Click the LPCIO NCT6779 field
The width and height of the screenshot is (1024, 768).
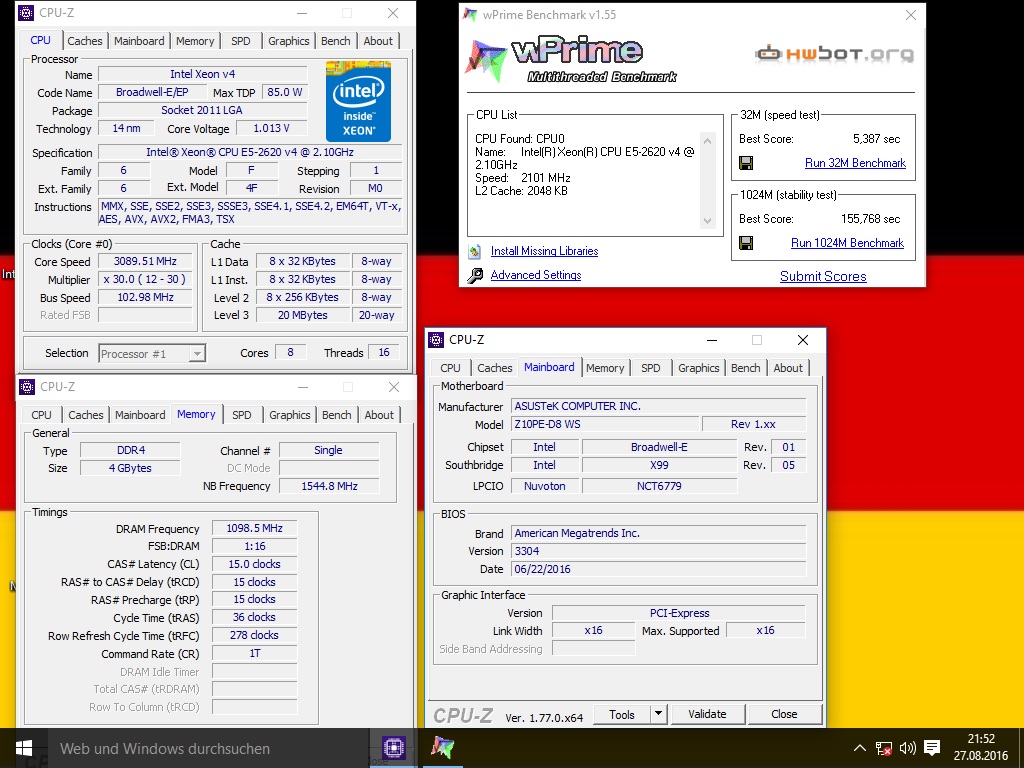click(659, 486)
